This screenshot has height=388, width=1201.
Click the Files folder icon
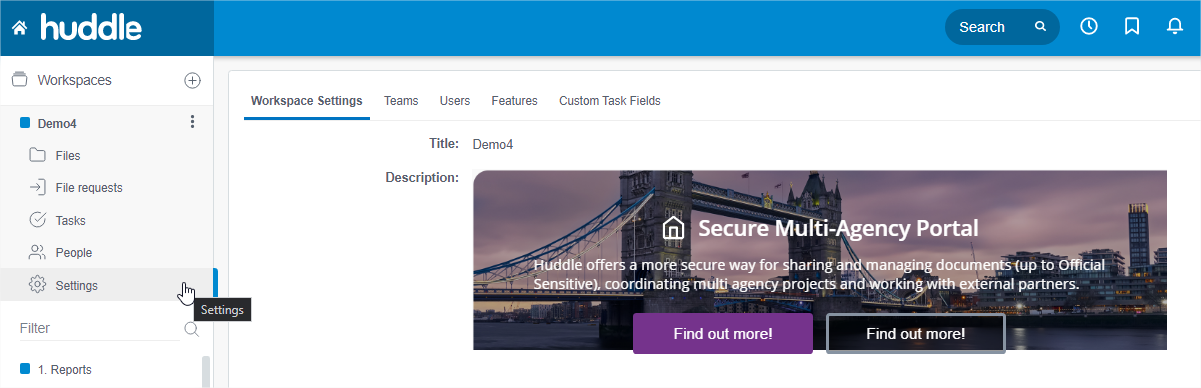[38, 155]
